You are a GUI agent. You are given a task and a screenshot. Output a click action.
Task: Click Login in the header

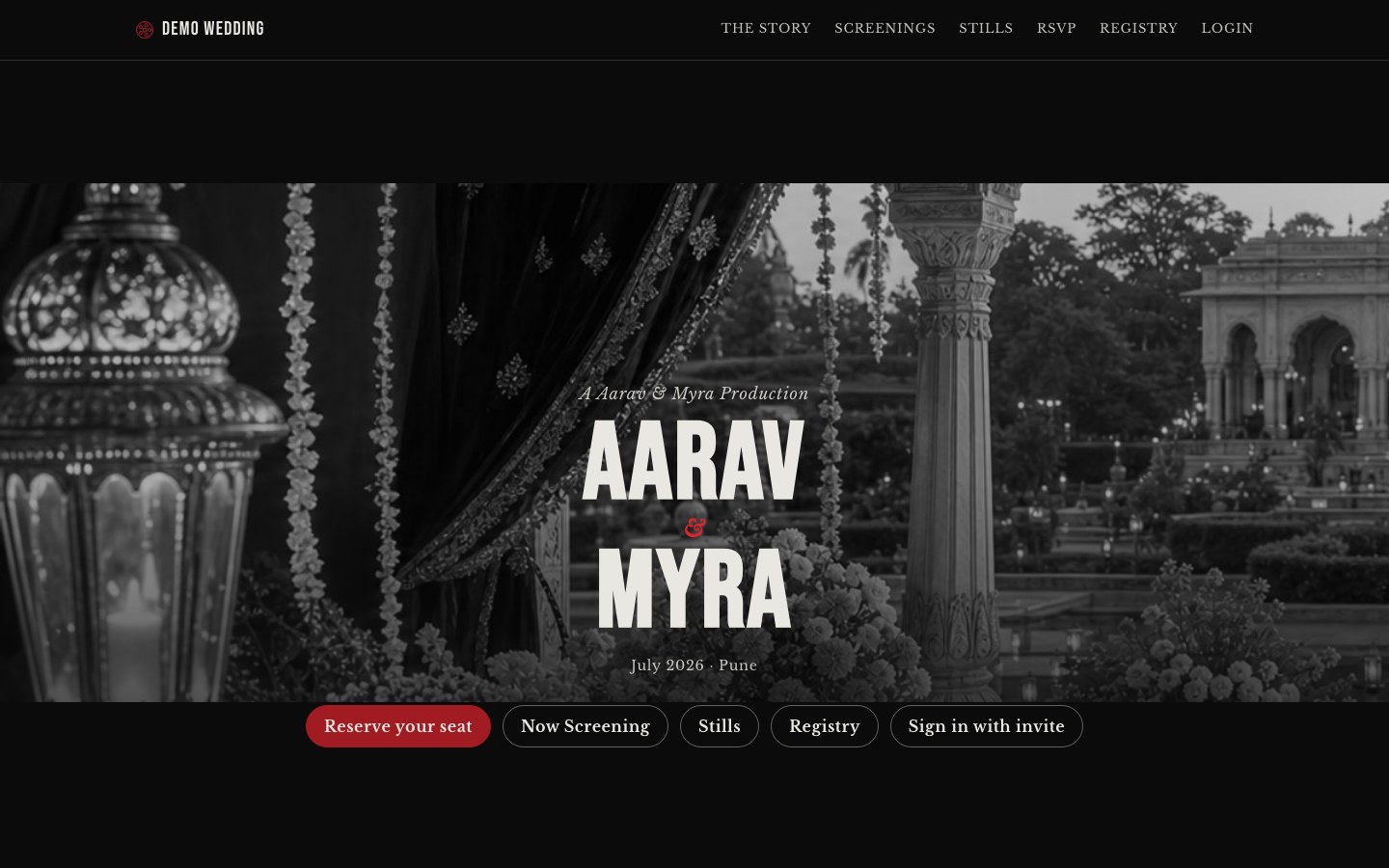coord(1227,28)
